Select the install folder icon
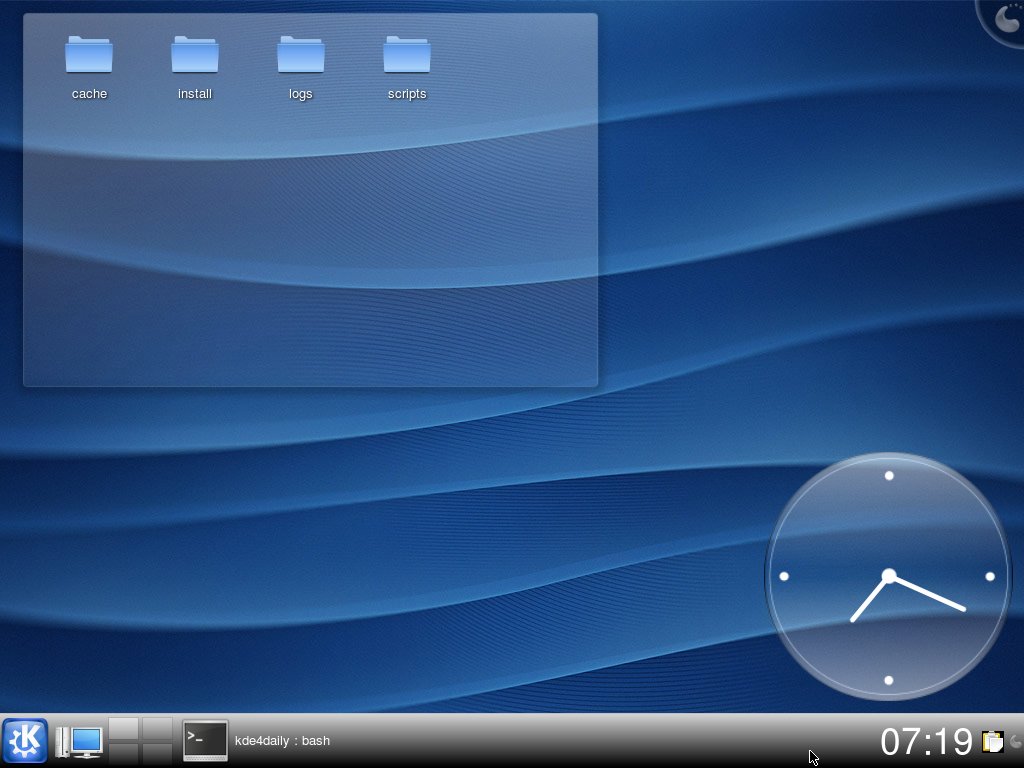Image resolution: width=1024 pixels, height=768 pixels. pyautogui.click(x=195, y=54)
